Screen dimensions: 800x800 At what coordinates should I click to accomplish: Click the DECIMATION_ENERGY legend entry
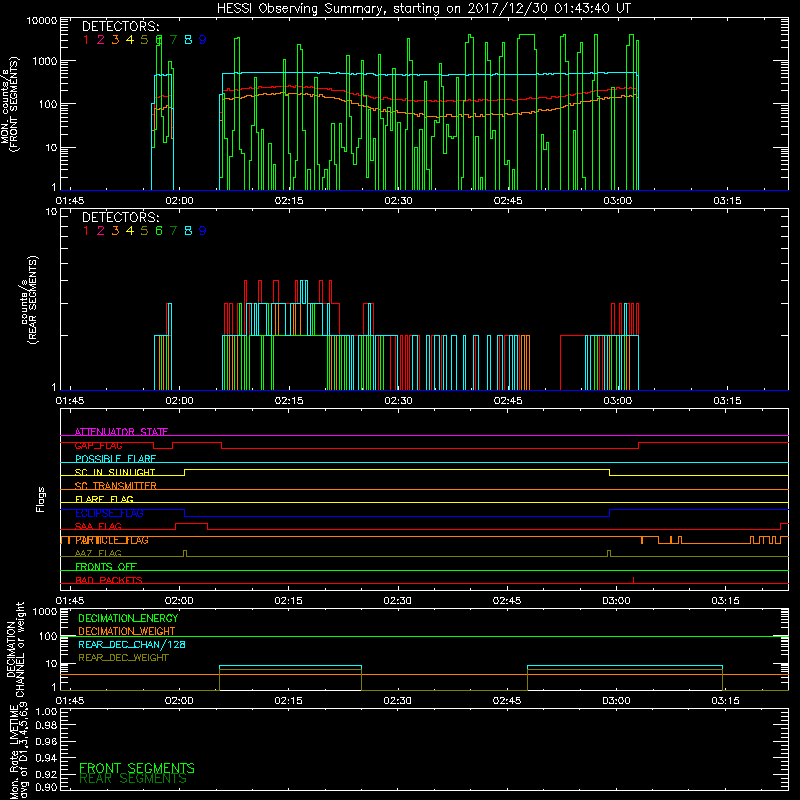point(128,618)
